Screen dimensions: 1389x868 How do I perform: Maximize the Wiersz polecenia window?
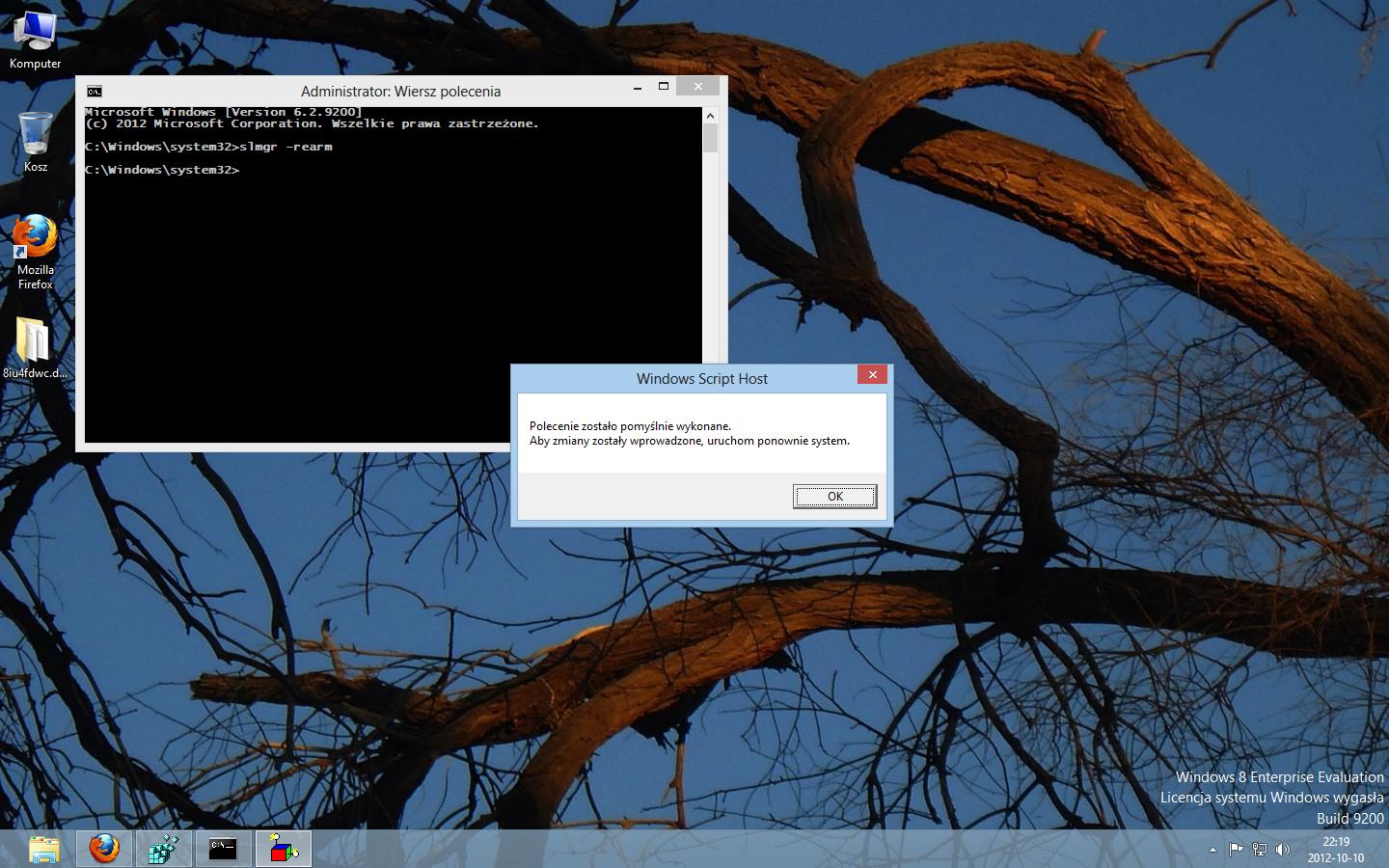[664, 87]
